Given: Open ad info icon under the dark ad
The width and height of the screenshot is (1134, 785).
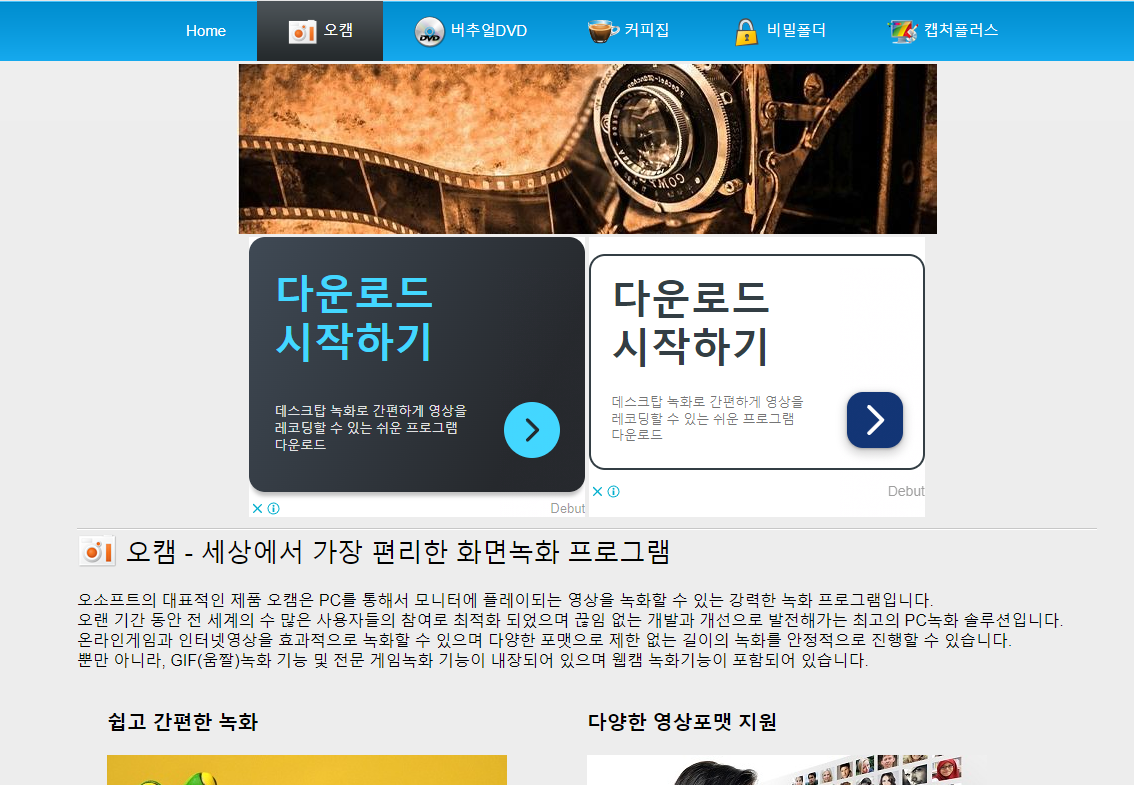Looking at the screenshot, I should 273,509.
